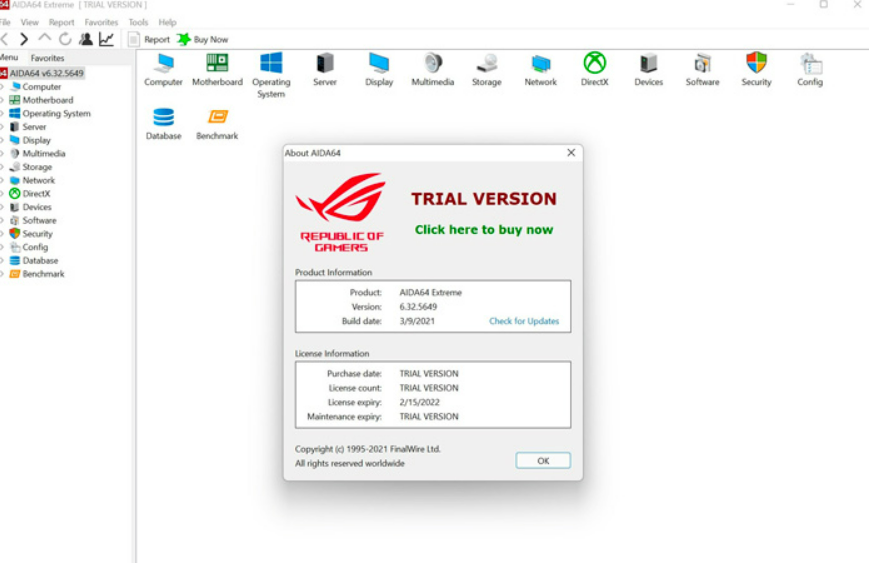This screenshot has width=890, height=587.
Task: Switch to the Favorites tab in sidebar
Action: pos(47,58)
